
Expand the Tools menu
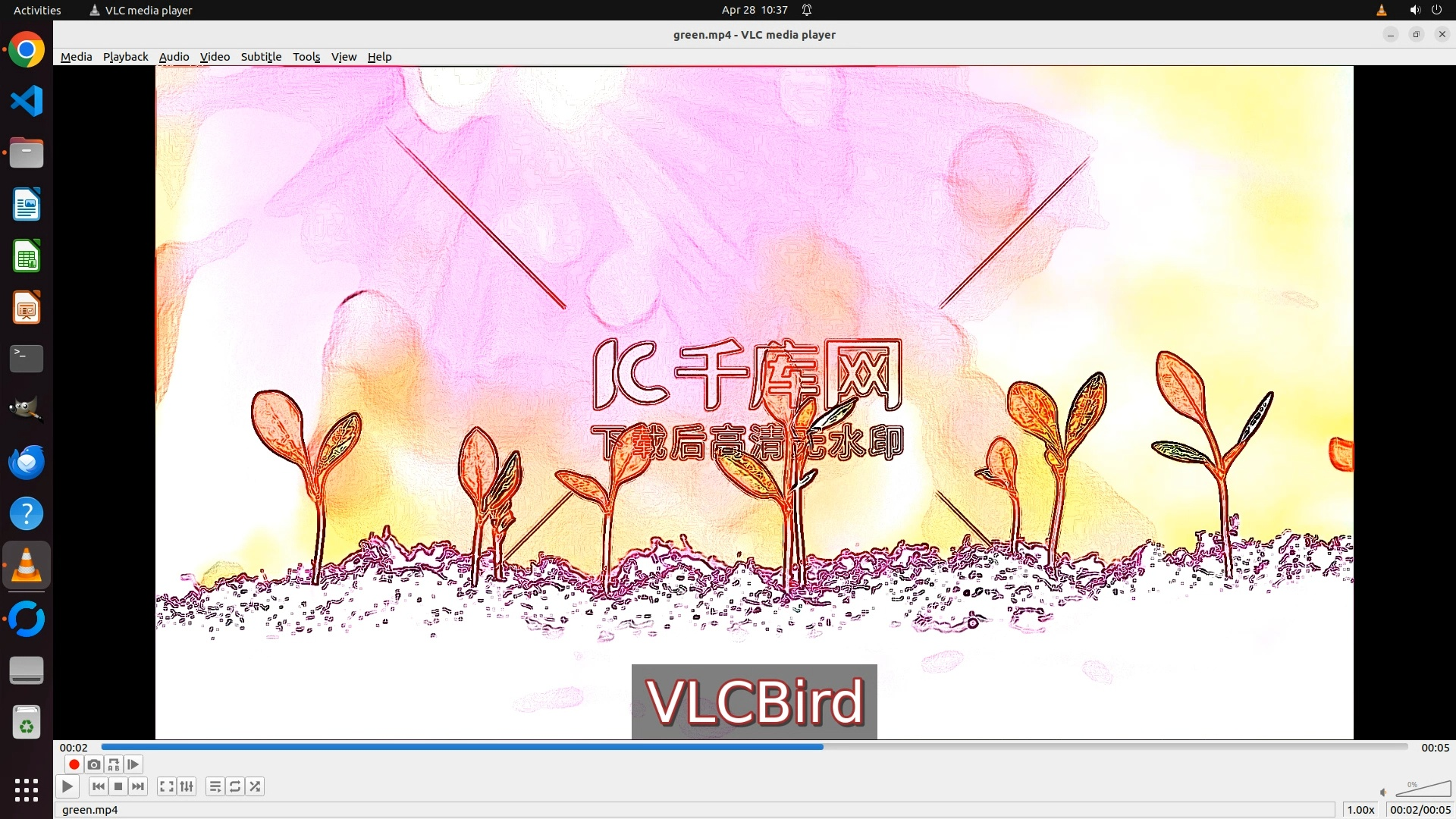tap(306, 57)
